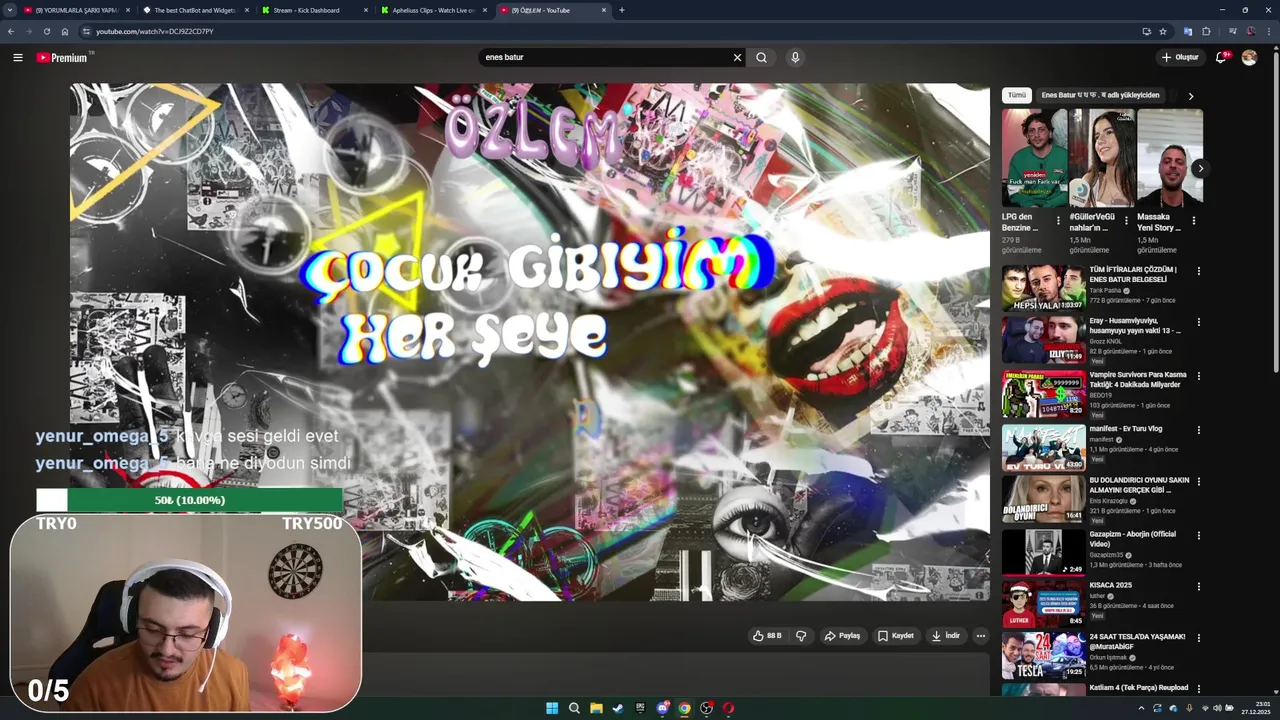Screen dimensions: 1280x720
Task: Start voice search with the microphone icon
Action: (x=795, y=57)
